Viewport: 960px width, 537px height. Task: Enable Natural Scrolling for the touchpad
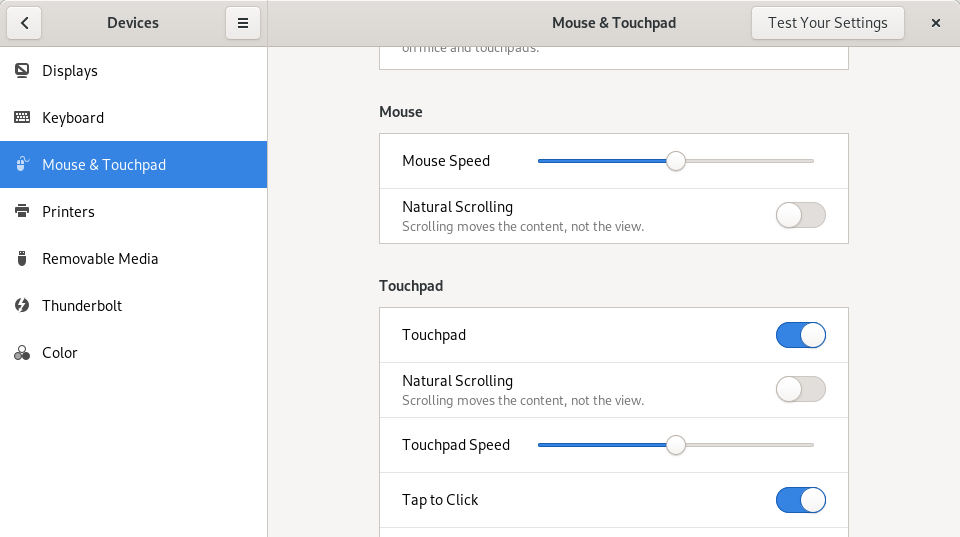(x=800, y=389)
